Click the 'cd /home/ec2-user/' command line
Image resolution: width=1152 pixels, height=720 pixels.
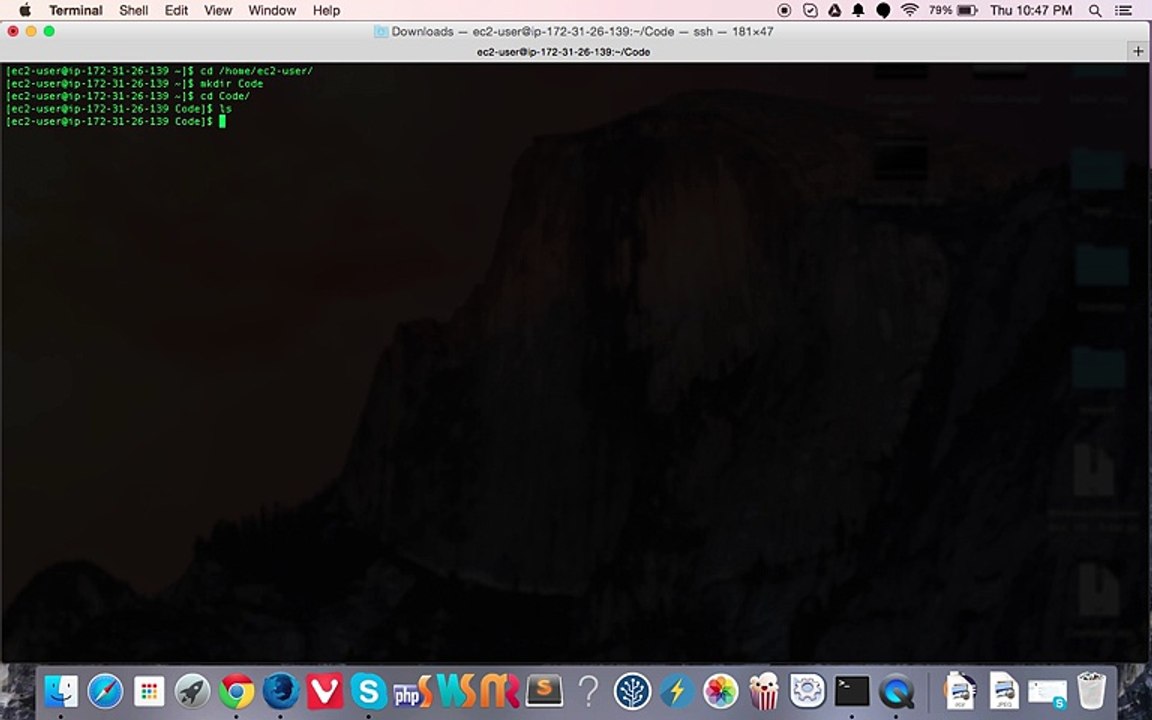256,71
